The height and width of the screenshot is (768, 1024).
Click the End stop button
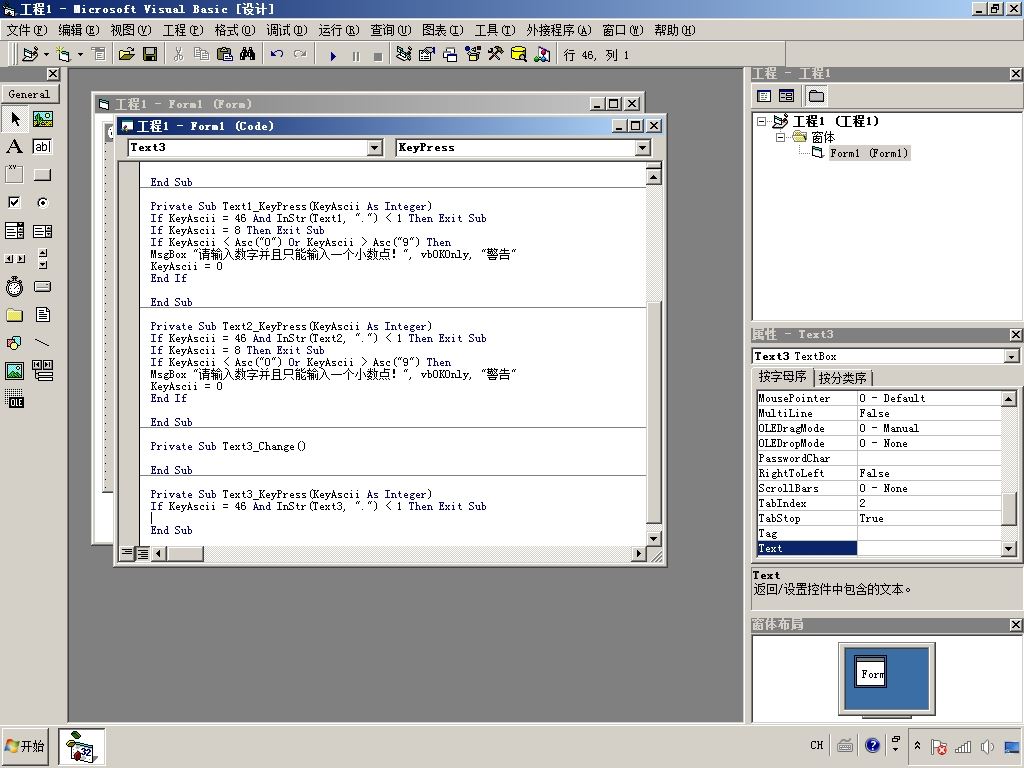pyautogui.click(x=378, y=56)
